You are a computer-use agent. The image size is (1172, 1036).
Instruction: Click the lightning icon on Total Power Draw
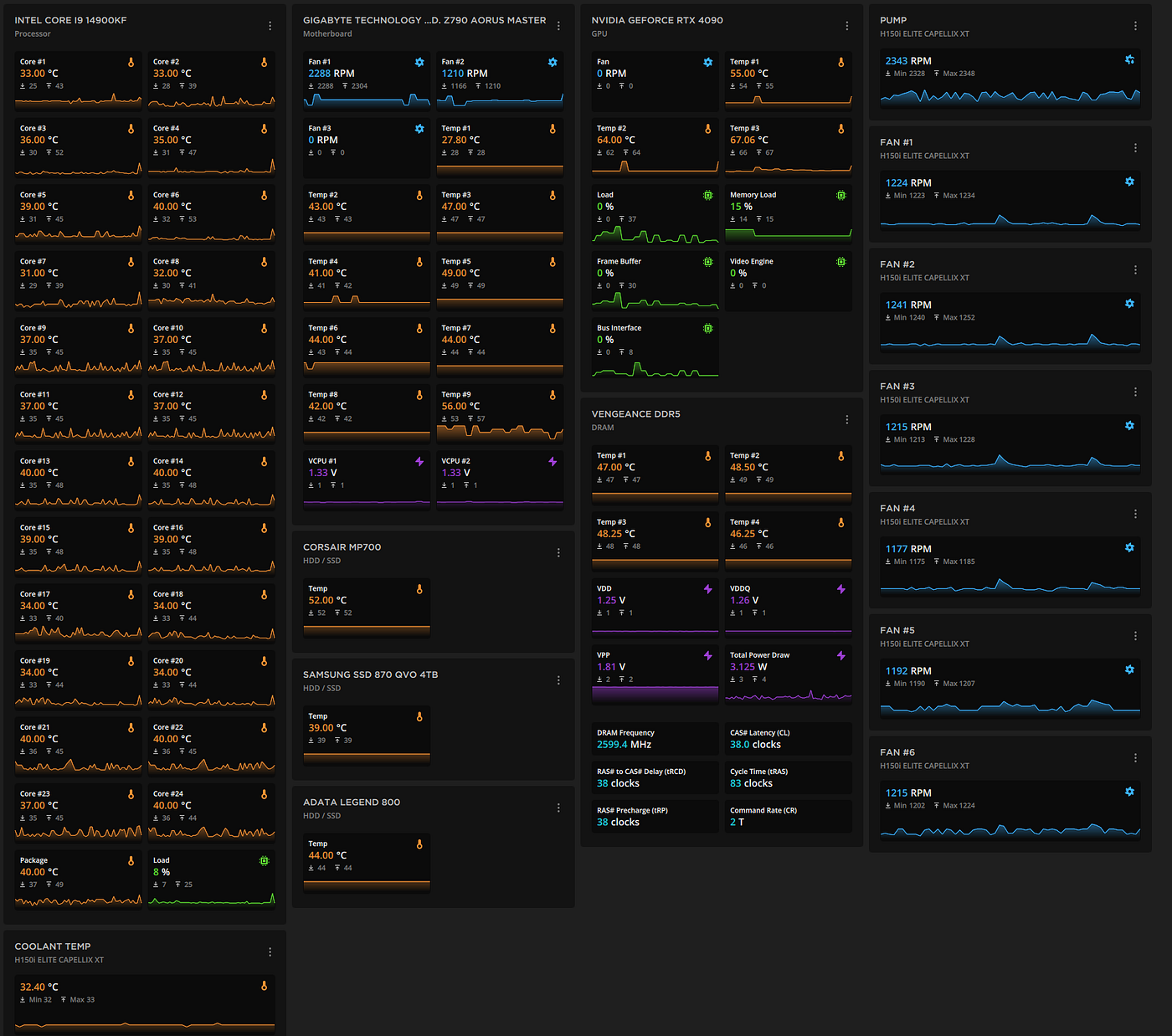click(x=840, y=655)
